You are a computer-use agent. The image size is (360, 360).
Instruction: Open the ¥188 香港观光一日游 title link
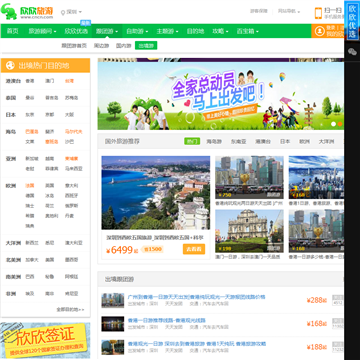pyautogui.click(x=197, y=344)
